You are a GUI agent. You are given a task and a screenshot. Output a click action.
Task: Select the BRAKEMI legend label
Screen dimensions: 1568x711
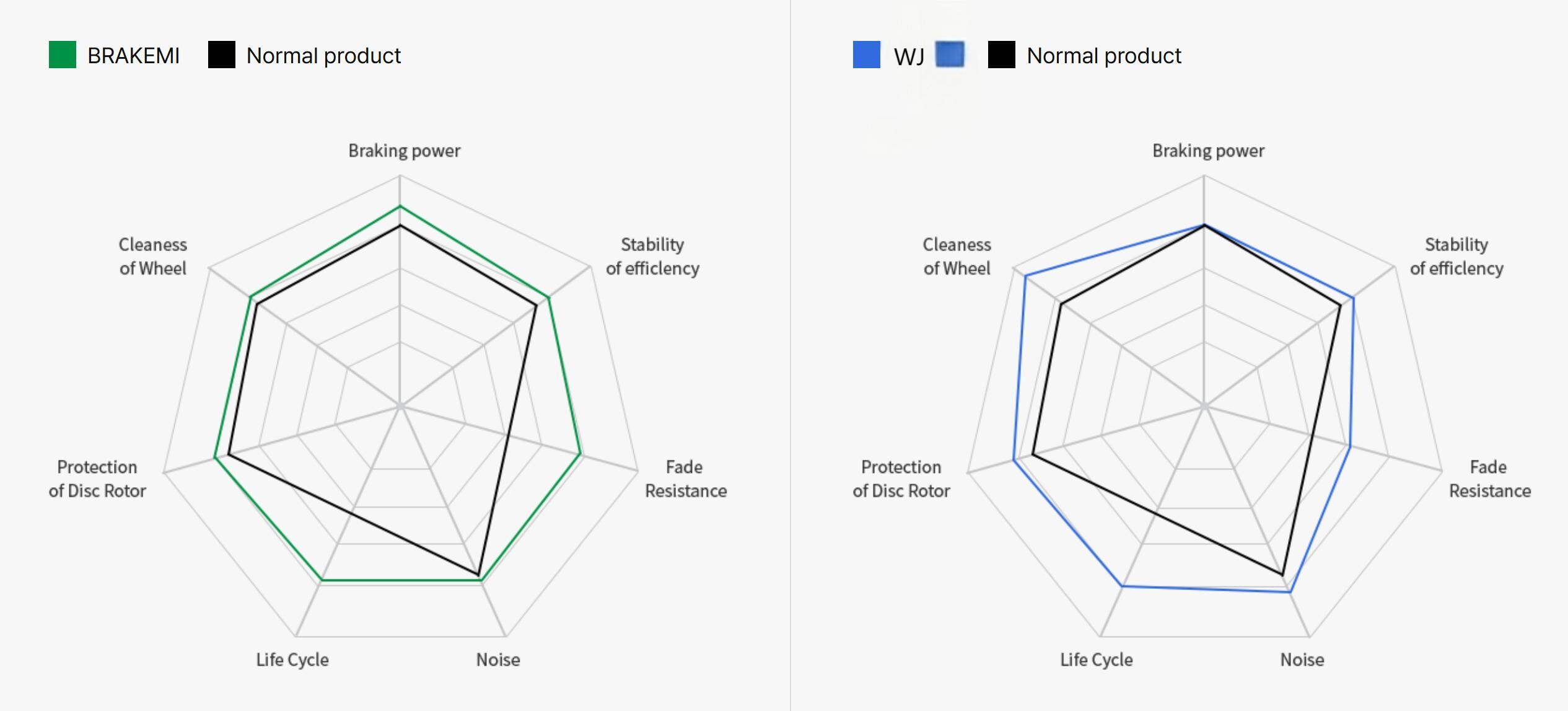point(133,56)
